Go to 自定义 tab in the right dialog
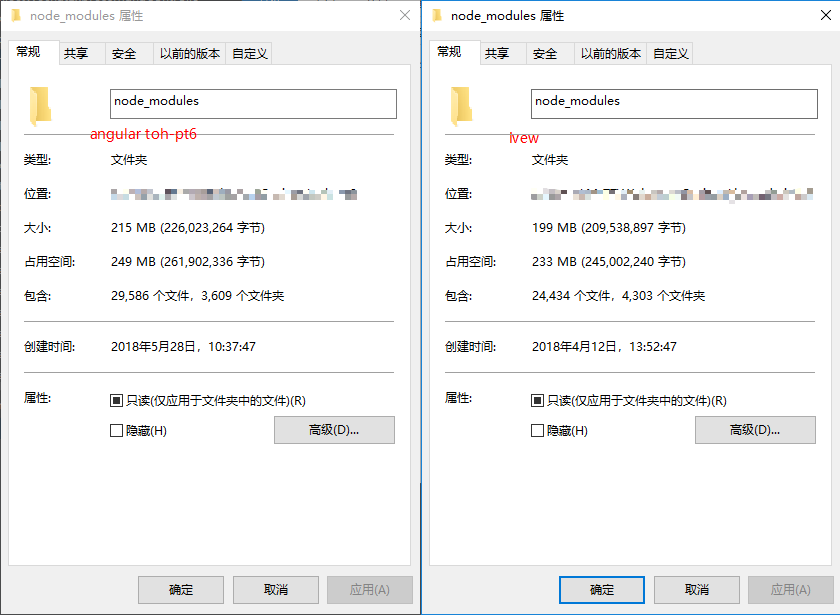Screen dimensions: 840x615 [670, 54]
